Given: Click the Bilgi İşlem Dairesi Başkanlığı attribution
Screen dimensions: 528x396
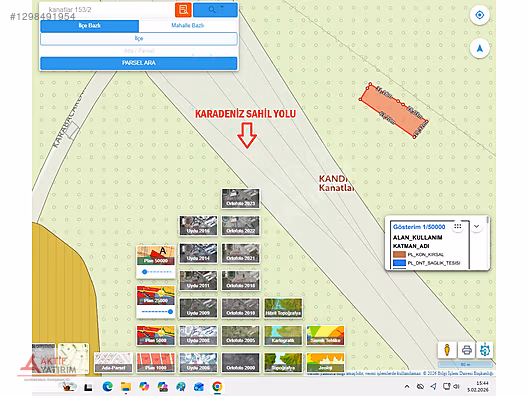Looking at the screenshot, I should click(x=458, y=373).
